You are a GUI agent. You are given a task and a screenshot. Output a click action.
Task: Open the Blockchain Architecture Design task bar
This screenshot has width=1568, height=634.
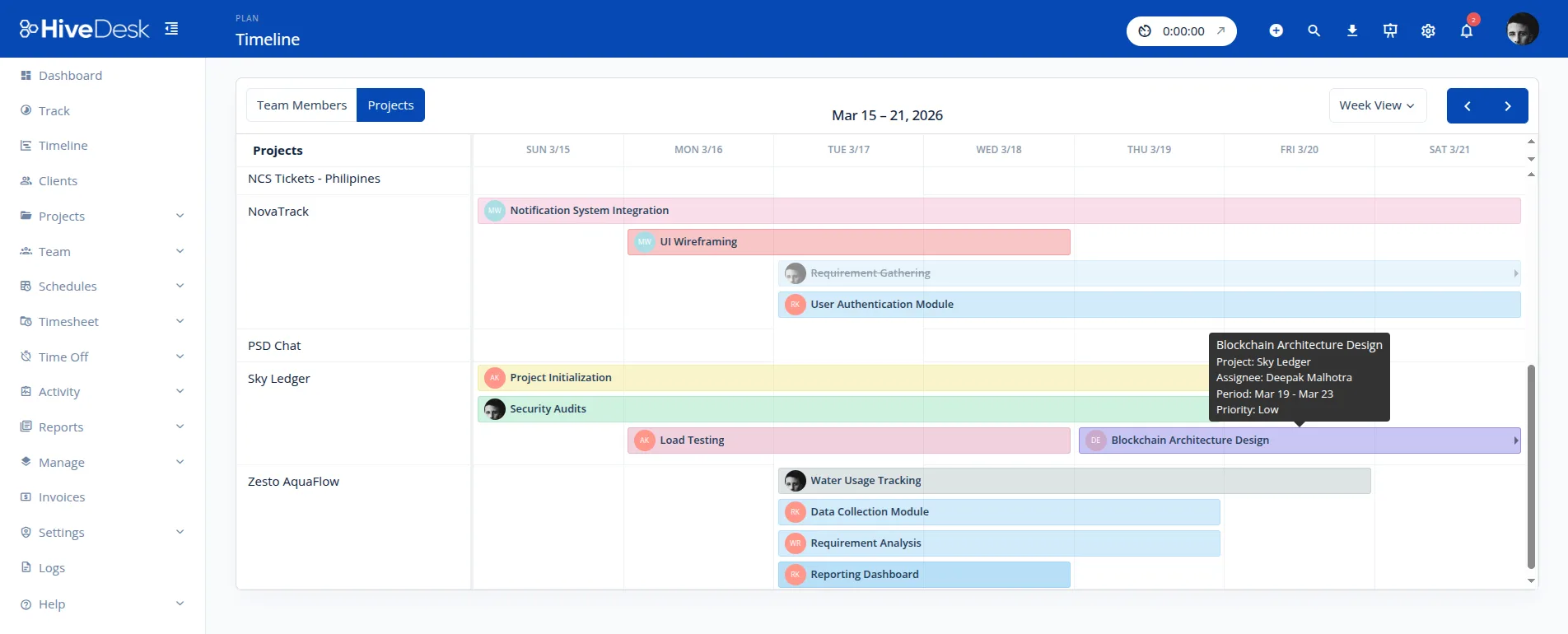[1300, 441]
